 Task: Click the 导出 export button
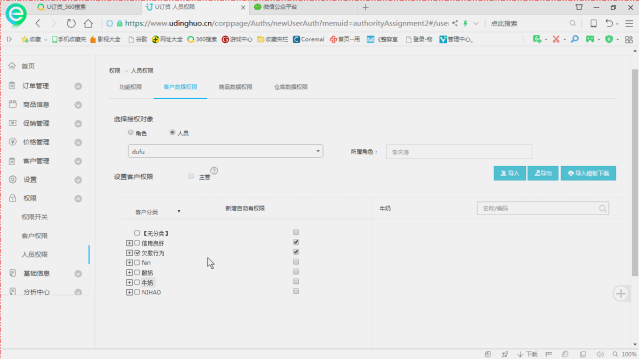tap(543, 173)
